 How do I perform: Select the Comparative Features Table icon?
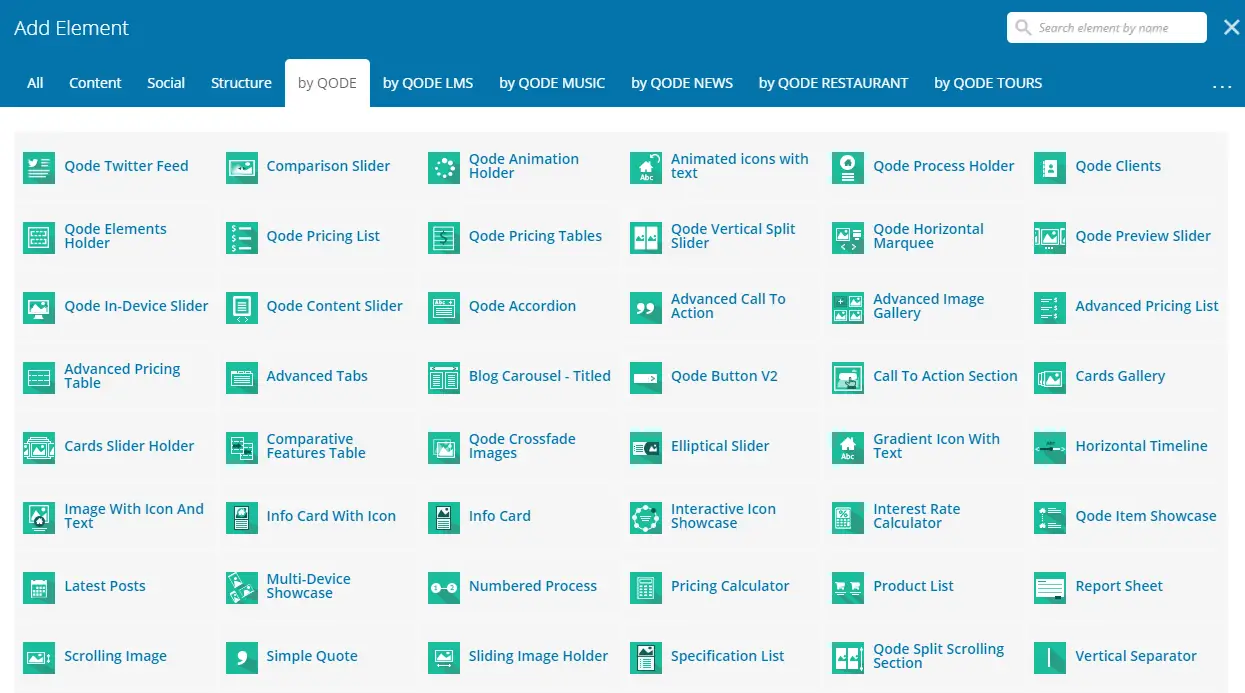pos(241,447)
